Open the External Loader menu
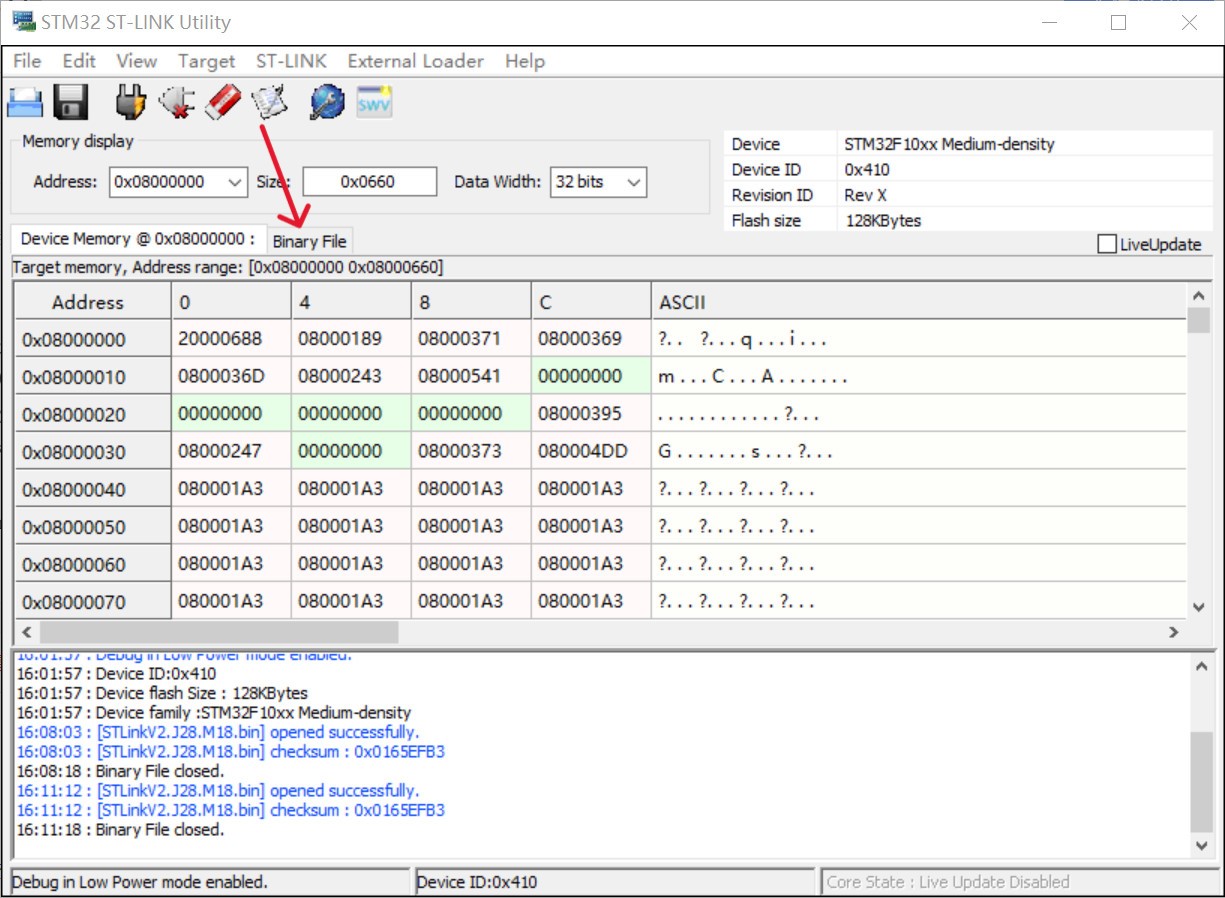Screen dimensions: 1225x898 [x=416, y=61]
